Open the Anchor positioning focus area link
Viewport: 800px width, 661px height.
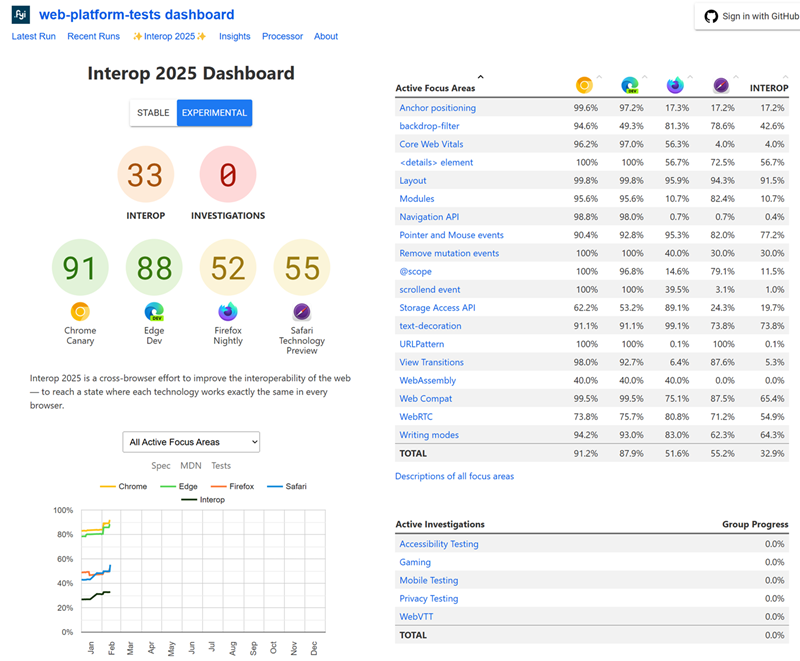point(437,108)
